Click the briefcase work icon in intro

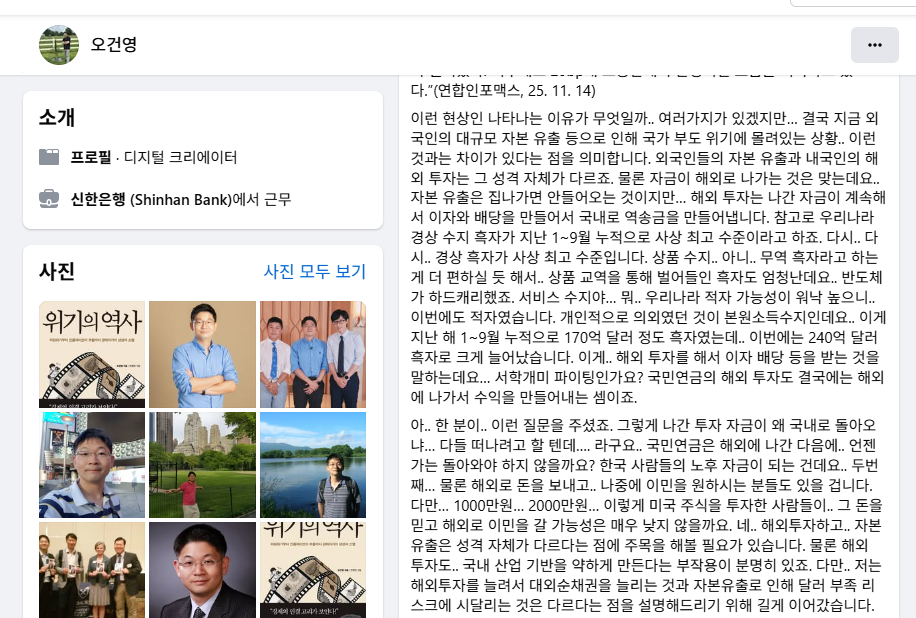click(x=49, y=199)
